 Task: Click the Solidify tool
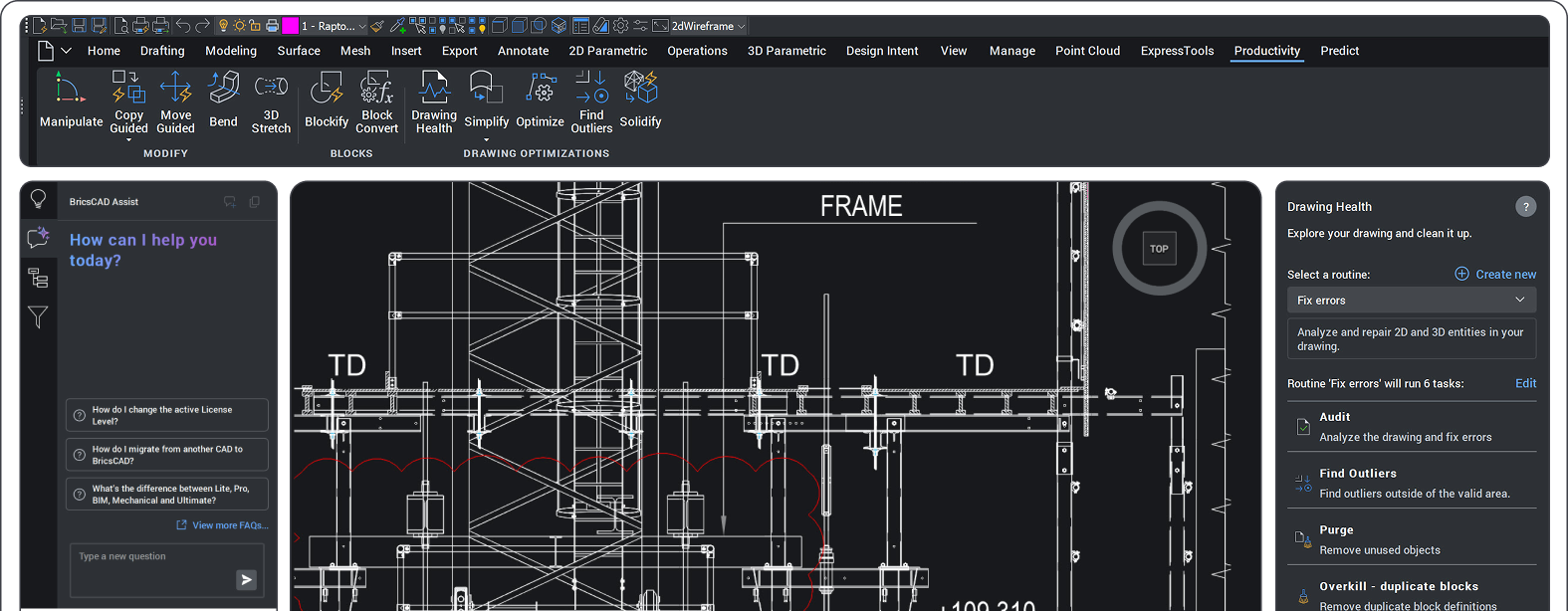pyautogui.click(x=640, y=101)
